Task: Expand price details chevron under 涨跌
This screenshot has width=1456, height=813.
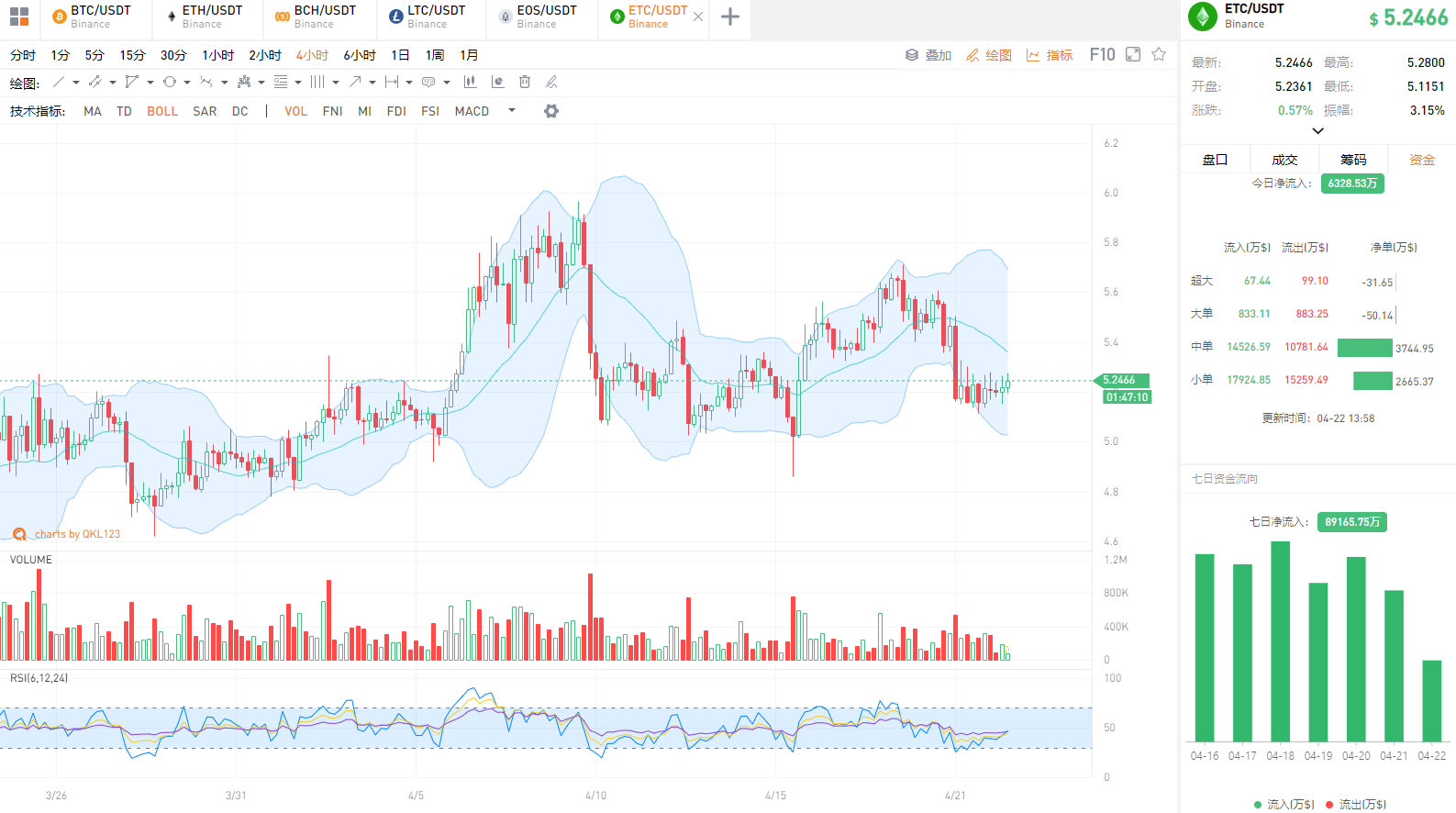Action: click(1317, 131)
